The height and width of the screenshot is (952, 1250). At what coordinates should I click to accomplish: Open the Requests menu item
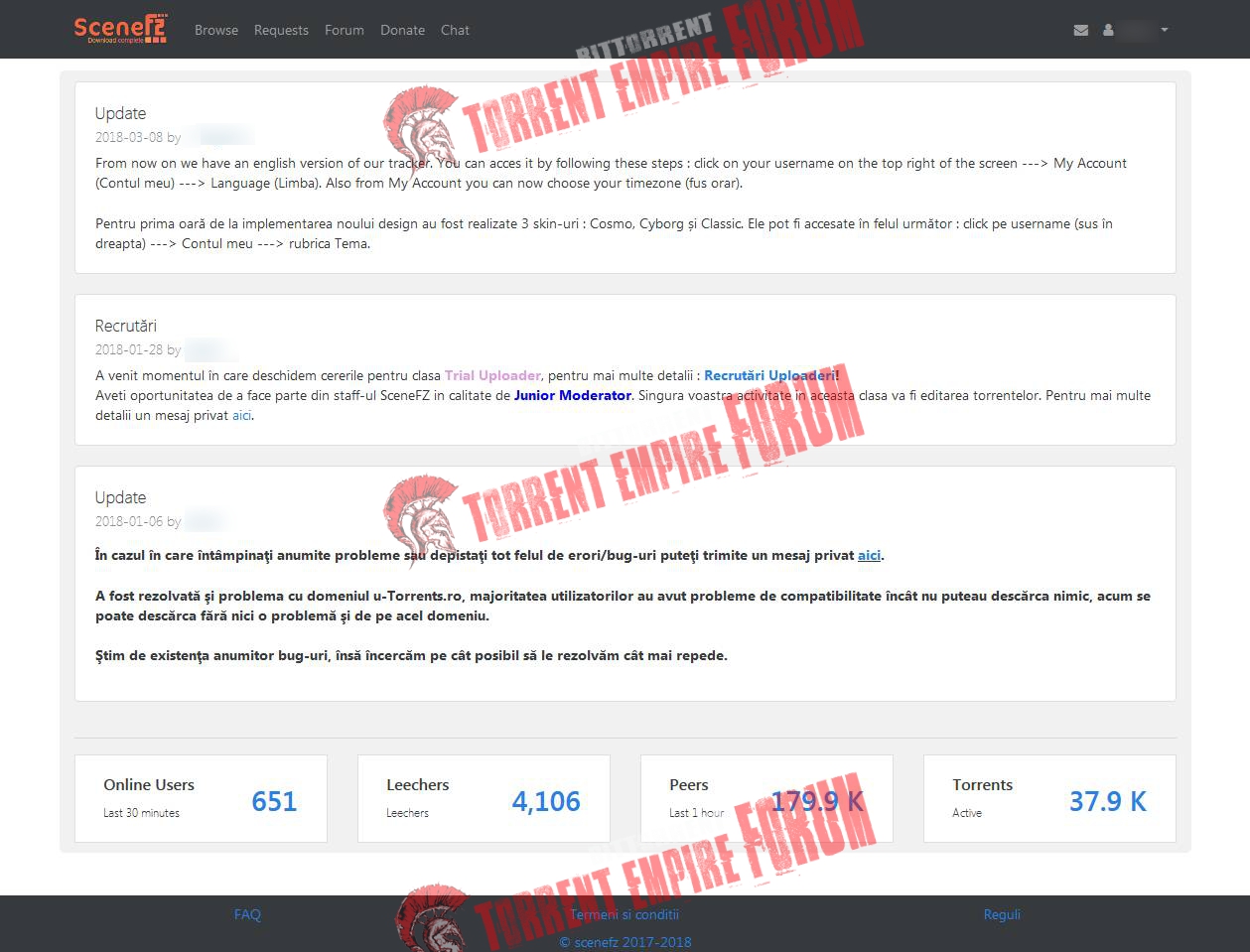click(x=281, y=30)
